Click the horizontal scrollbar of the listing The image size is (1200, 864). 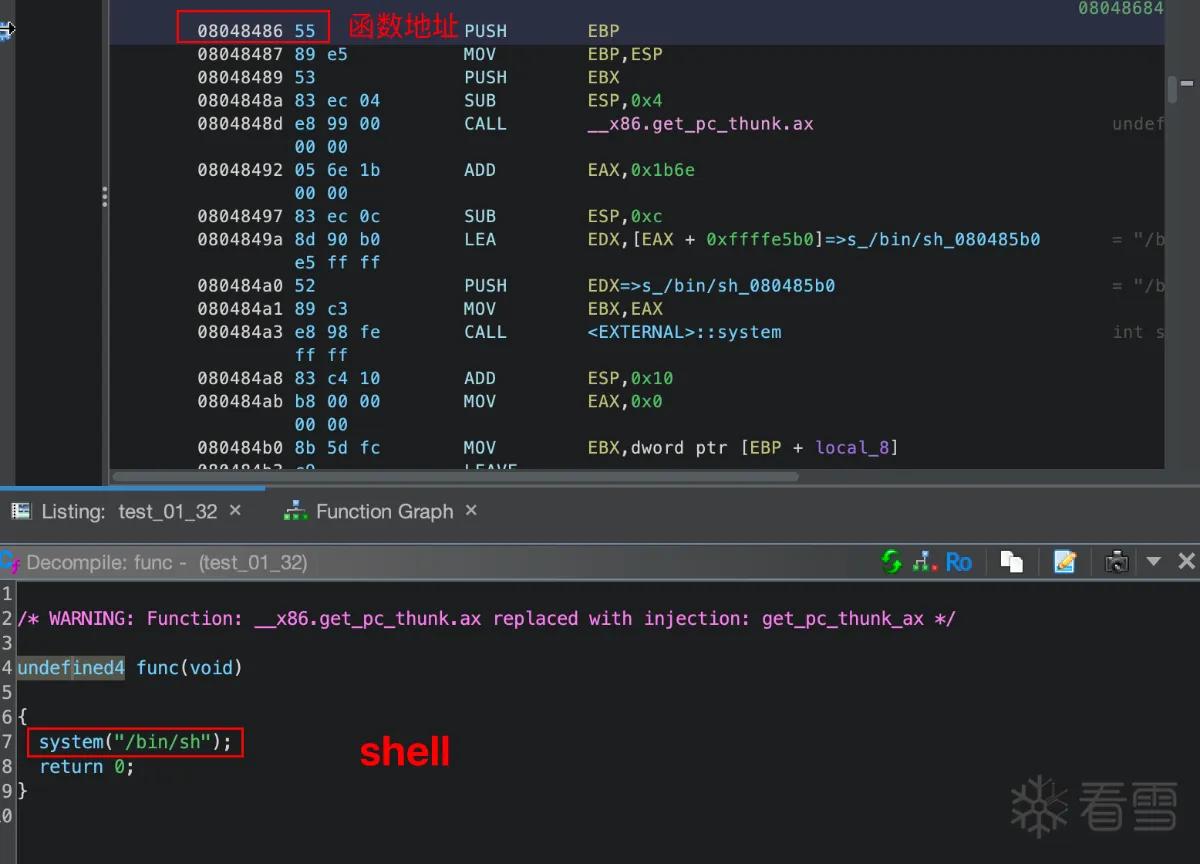pos(455,477)
